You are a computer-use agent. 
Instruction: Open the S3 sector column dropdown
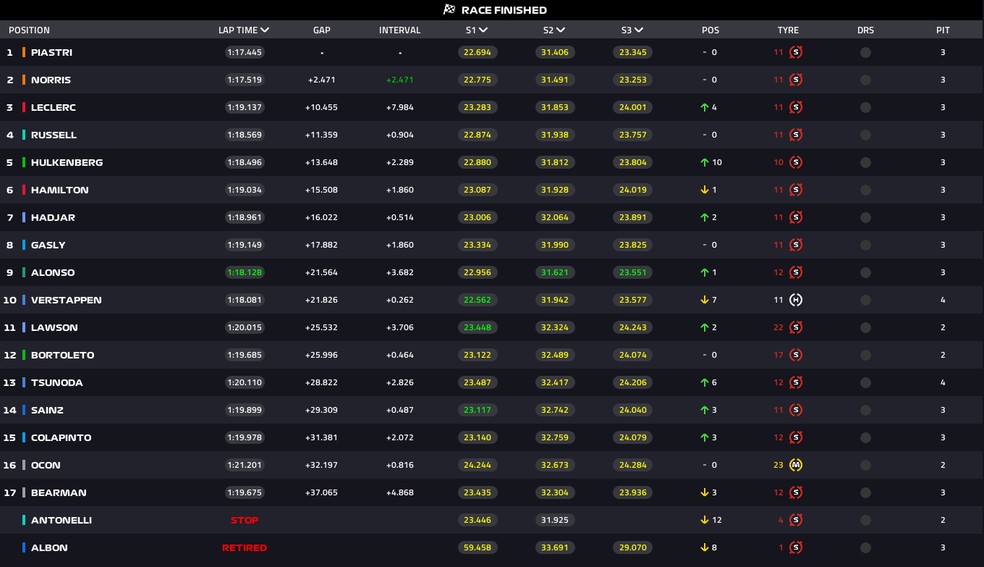point(639,30)
